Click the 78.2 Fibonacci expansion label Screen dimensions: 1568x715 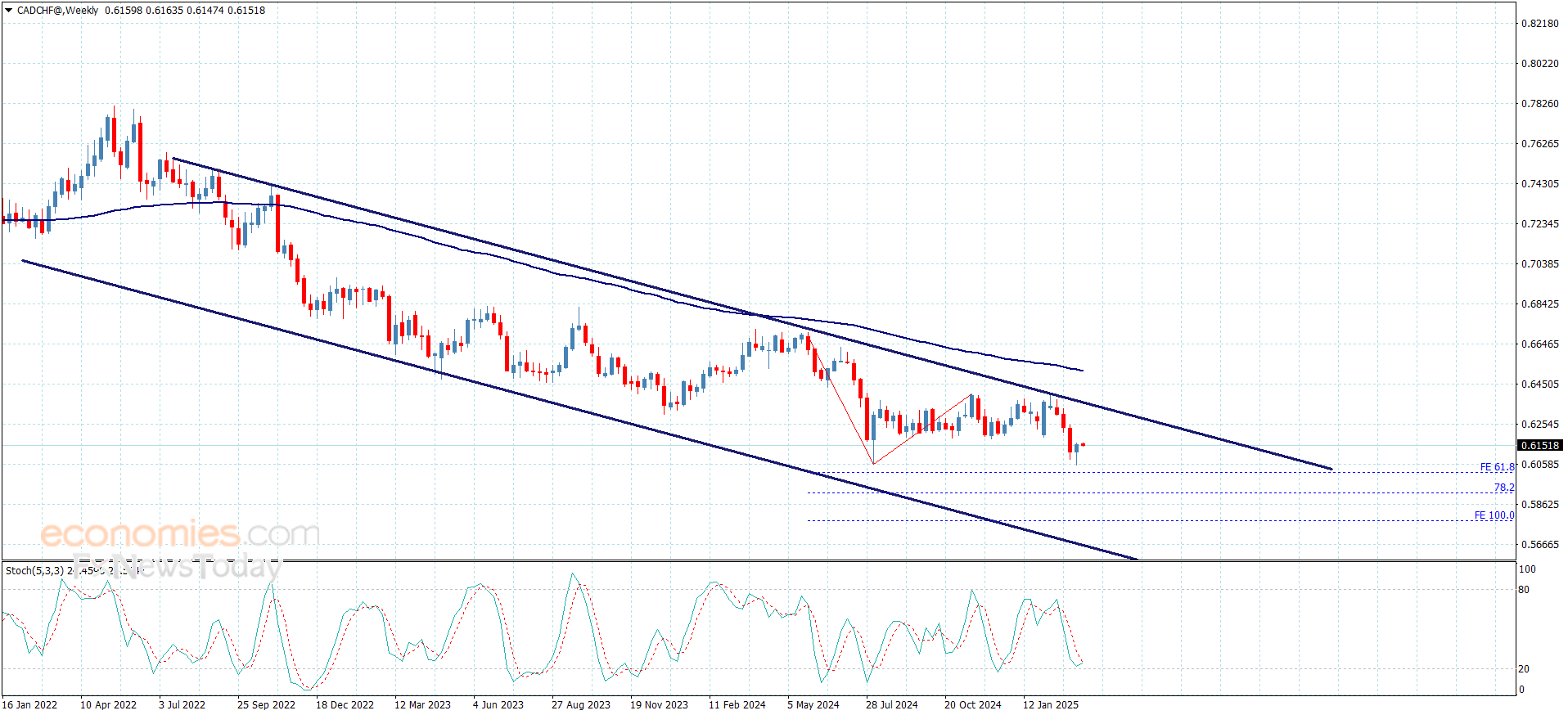[x=1504, y=488]
